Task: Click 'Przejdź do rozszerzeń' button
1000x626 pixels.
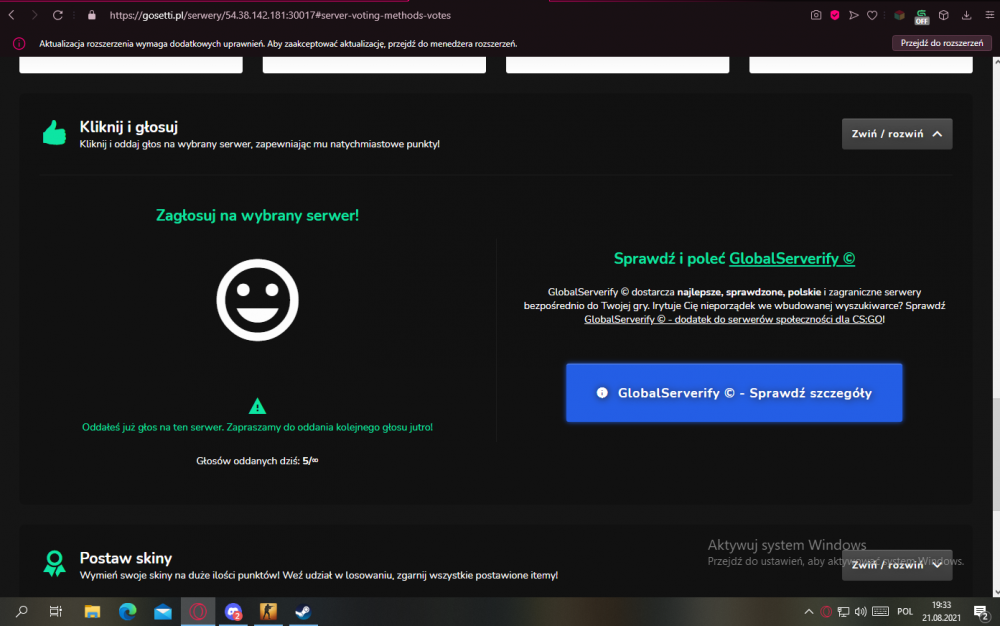Action: pos(941,43)
